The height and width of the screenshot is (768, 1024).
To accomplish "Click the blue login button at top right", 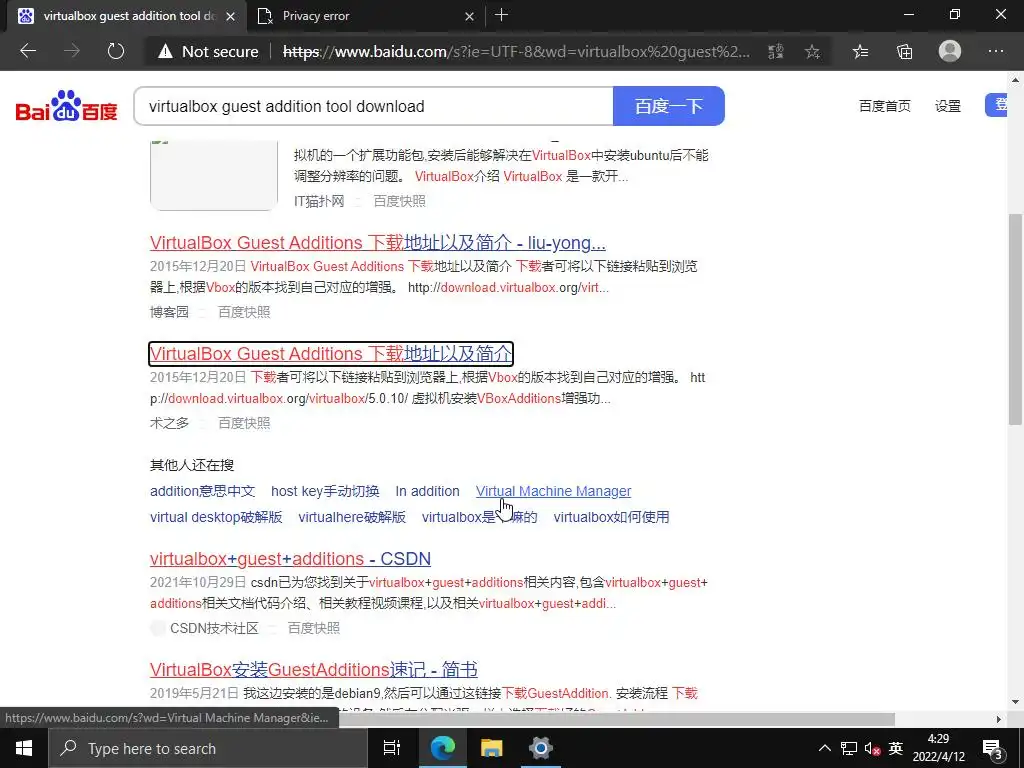I will [996, 105].
